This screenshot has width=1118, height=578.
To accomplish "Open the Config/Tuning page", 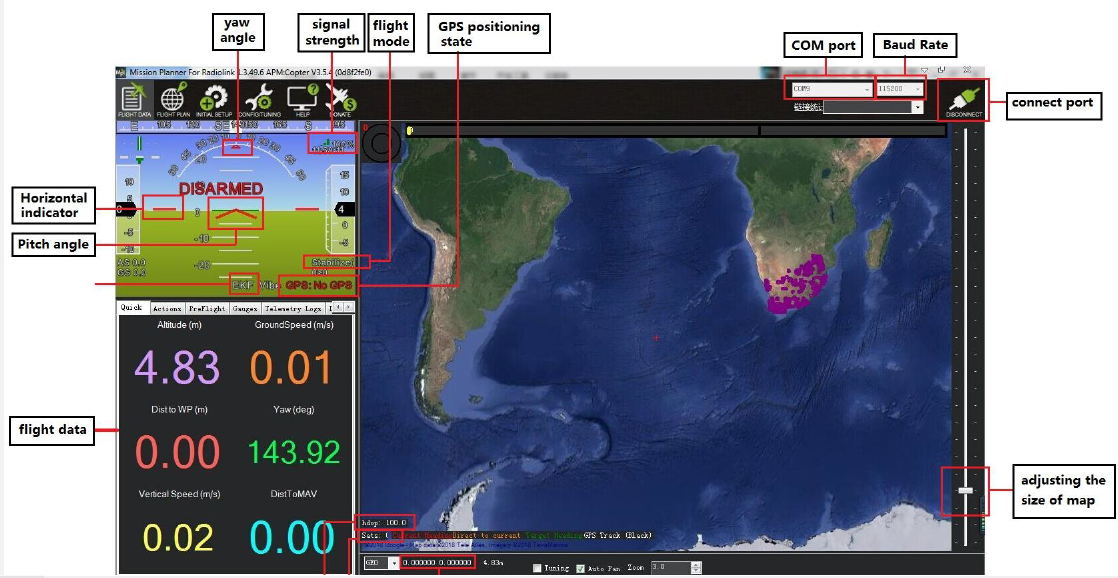I will (x=258, y=101).
